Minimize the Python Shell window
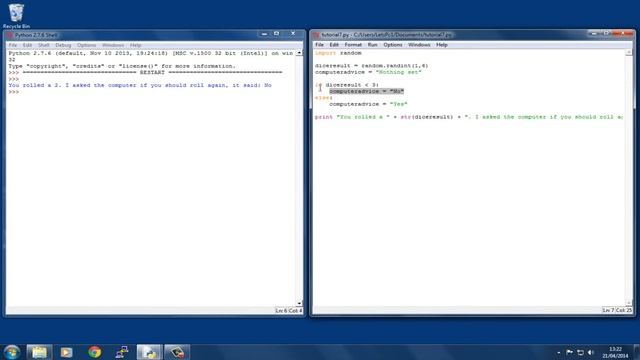Viewport: 640px width, 360px height. [x=264, y=34]
